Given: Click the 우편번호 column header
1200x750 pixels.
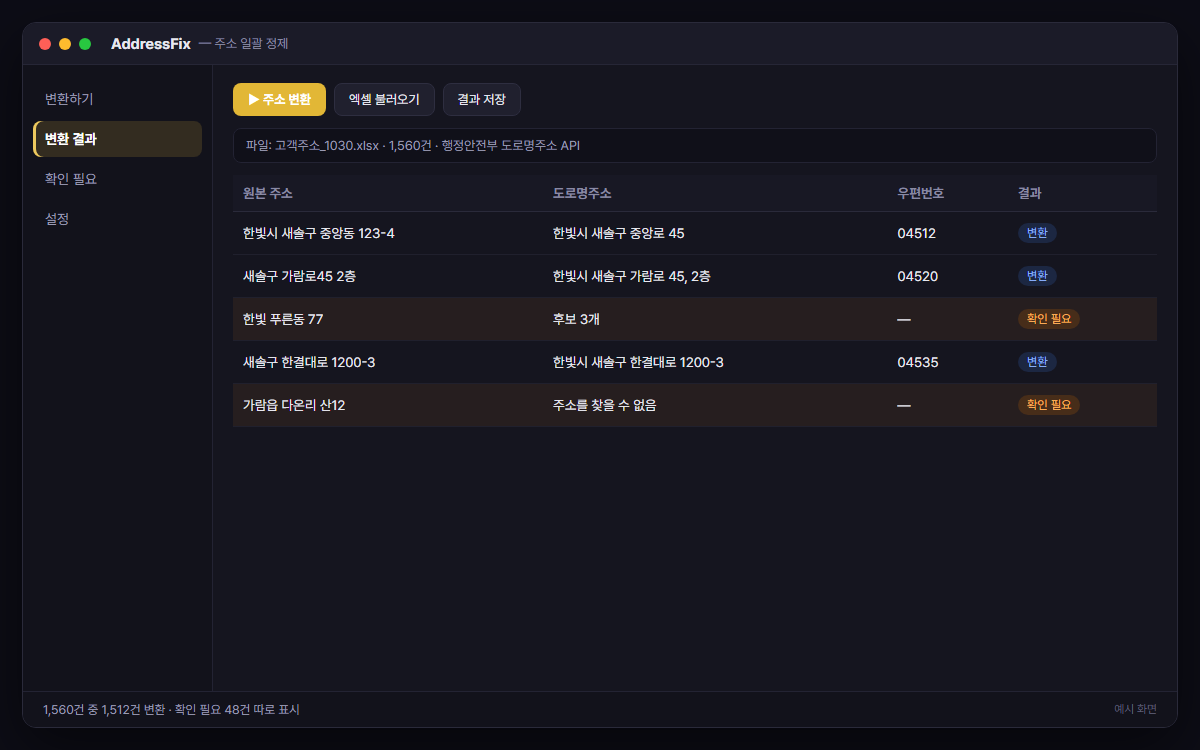Looking at the screenshot, I should point(921,193).
